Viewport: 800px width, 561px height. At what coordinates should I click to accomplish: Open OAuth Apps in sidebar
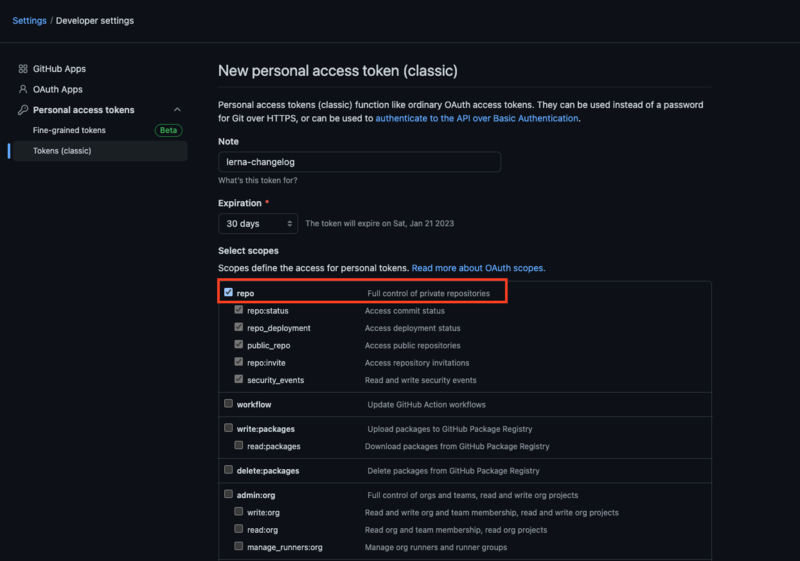58,89
